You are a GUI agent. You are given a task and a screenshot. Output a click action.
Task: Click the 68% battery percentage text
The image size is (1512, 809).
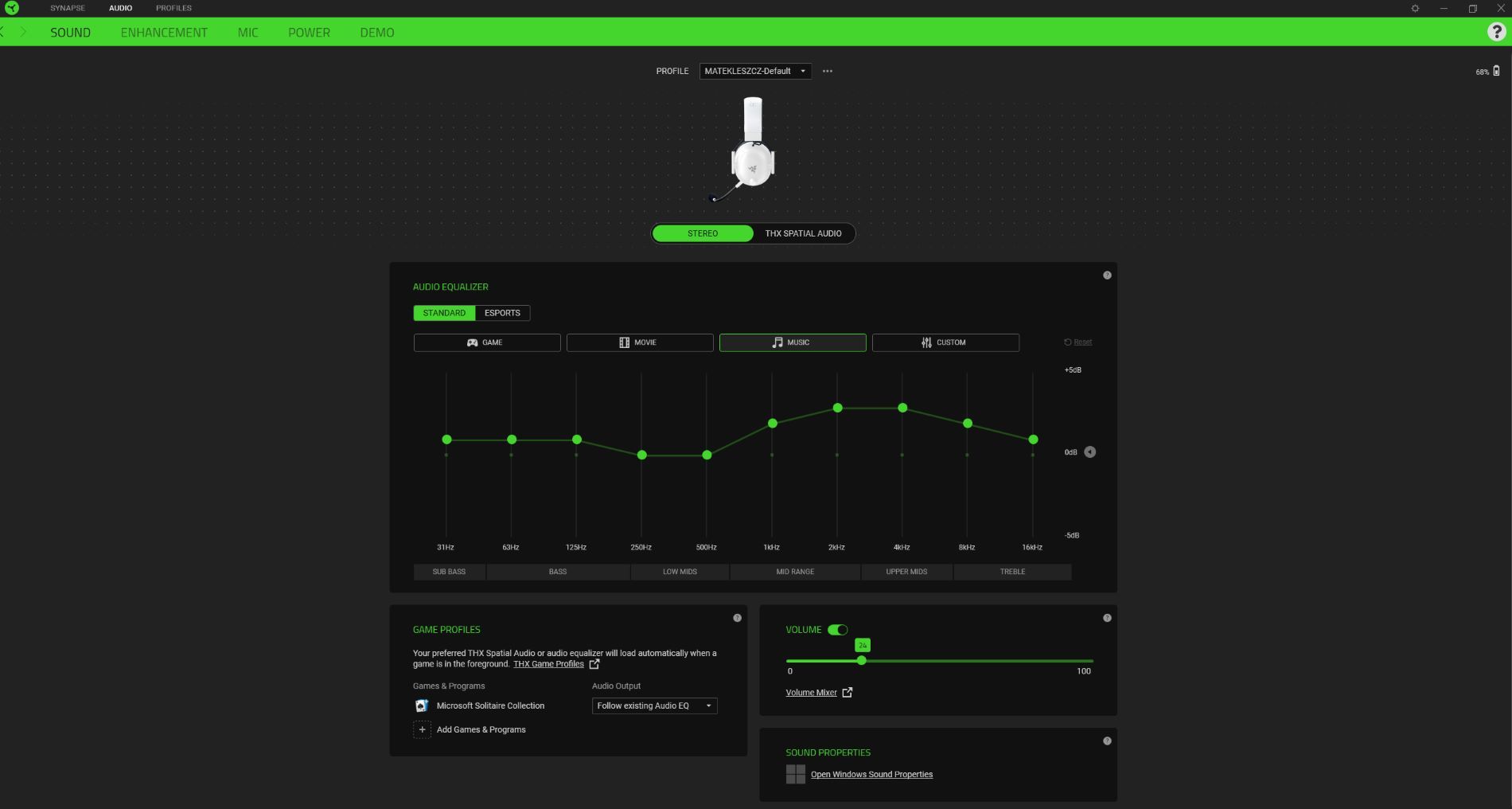(x=1482, y=72)
